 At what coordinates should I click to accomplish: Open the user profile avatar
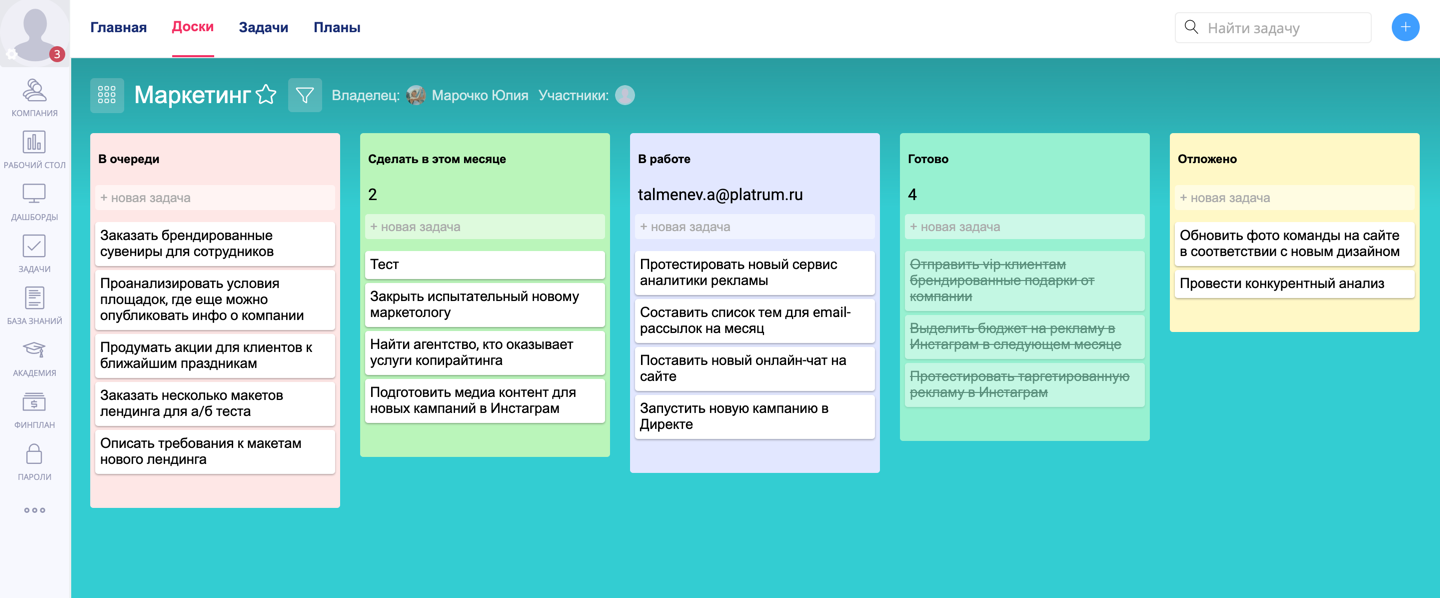point(35,30)
